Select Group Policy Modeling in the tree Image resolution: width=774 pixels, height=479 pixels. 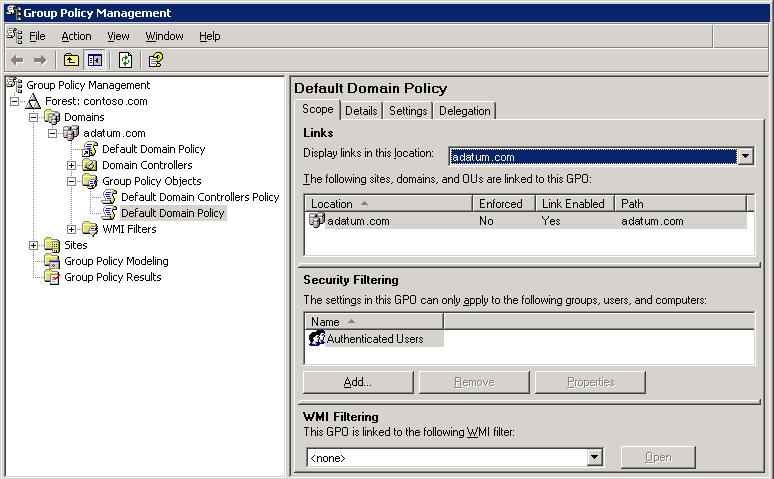(116, 261)
